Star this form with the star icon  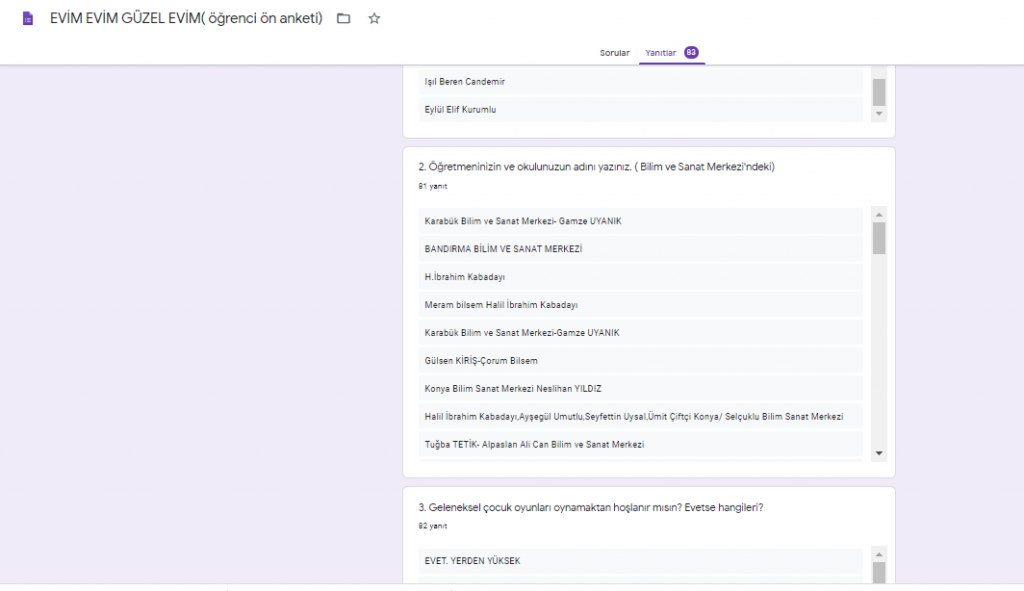(x=374, y=19)
